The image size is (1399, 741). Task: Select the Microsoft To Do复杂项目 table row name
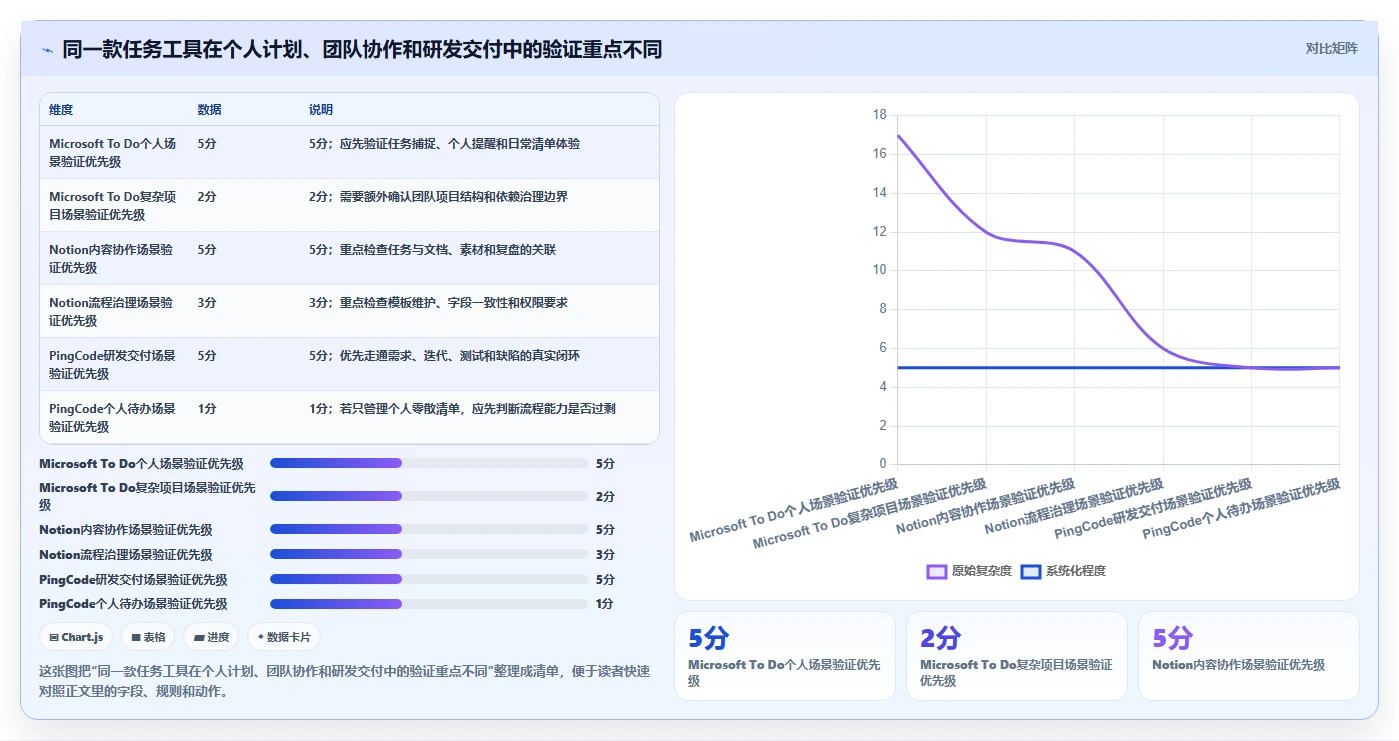(113, 205)
